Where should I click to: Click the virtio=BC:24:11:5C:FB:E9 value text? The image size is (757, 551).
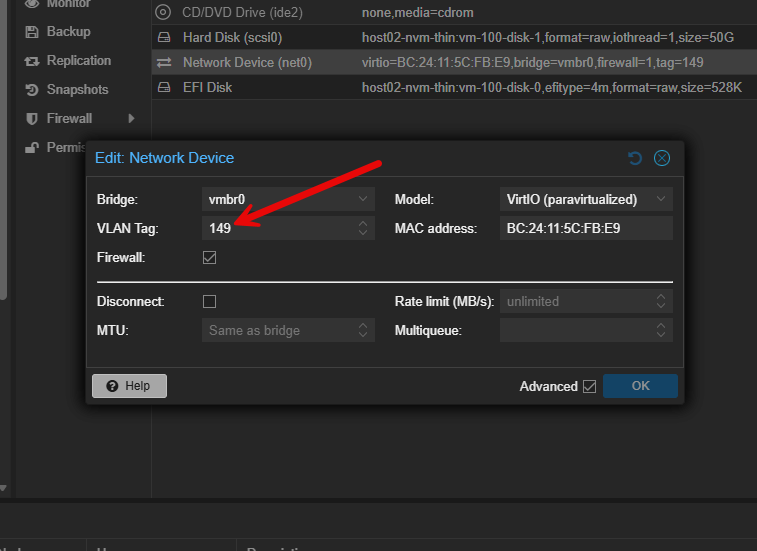(533, 62)
